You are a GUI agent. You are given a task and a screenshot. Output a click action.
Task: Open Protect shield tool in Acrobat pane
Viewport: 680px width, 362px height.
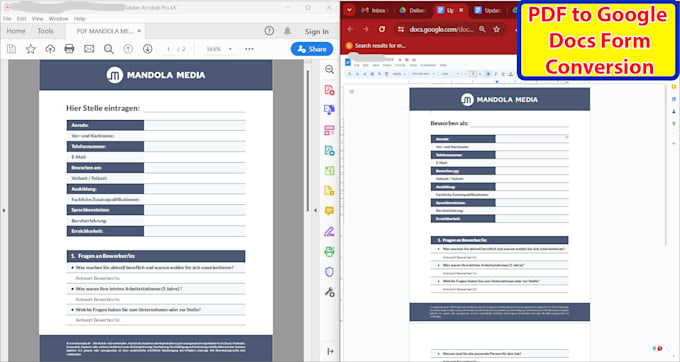pyautogui.click(x=330, y=272)
